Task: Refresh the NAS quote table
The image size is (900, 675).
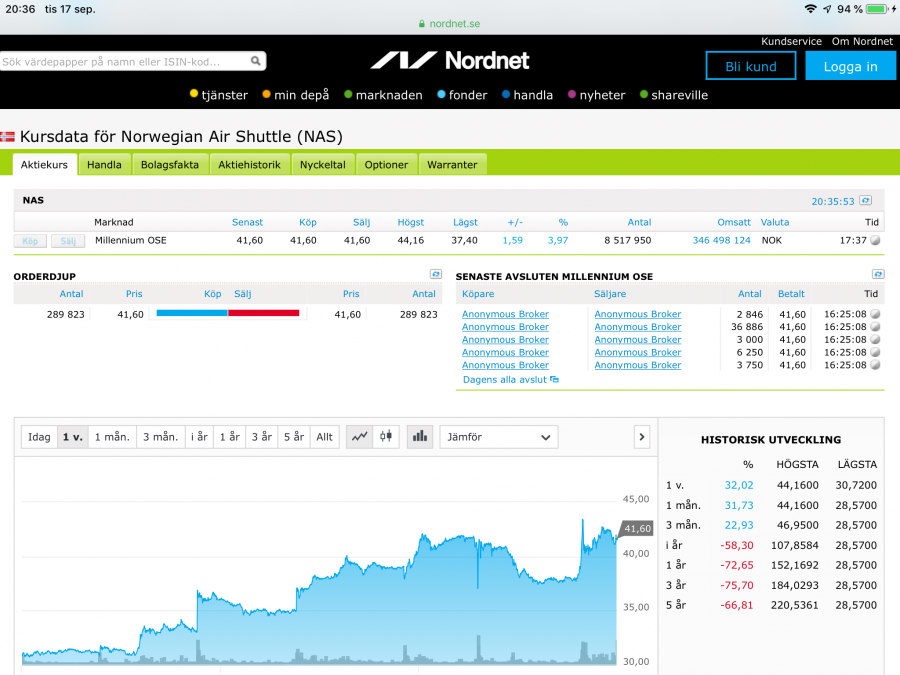Action: point(865,200)
